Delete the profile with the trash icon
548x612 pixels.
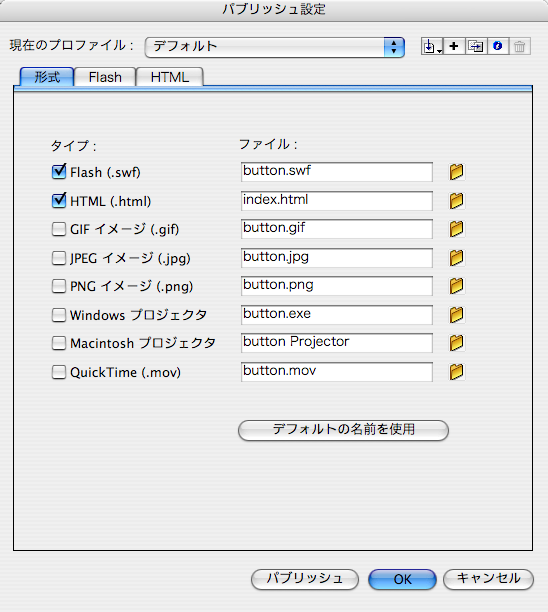click(520, 46)
